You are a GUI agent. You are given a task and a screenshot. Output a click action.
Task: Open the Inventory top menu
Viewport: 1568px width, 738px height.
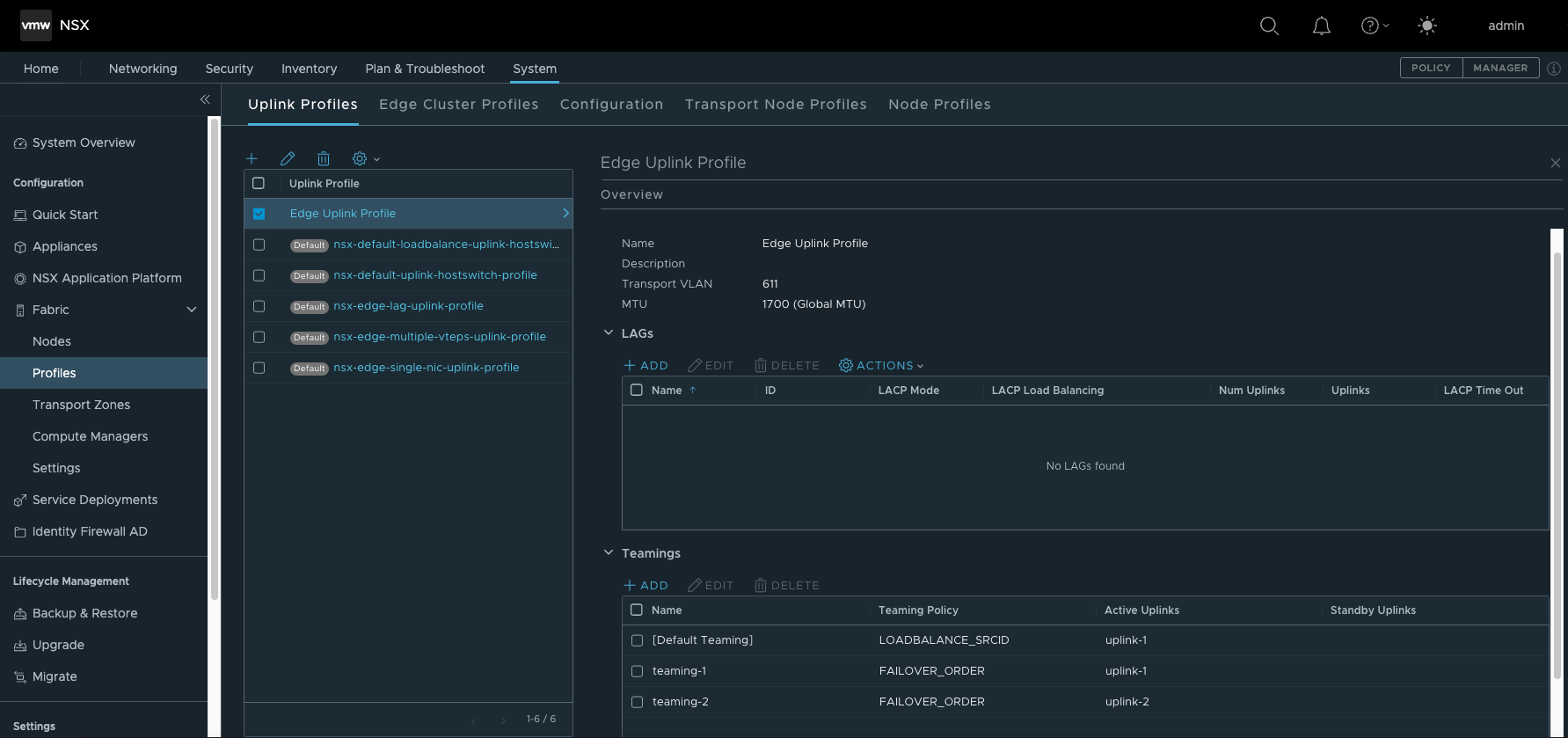pyautogui.click(x=309, y=69)
